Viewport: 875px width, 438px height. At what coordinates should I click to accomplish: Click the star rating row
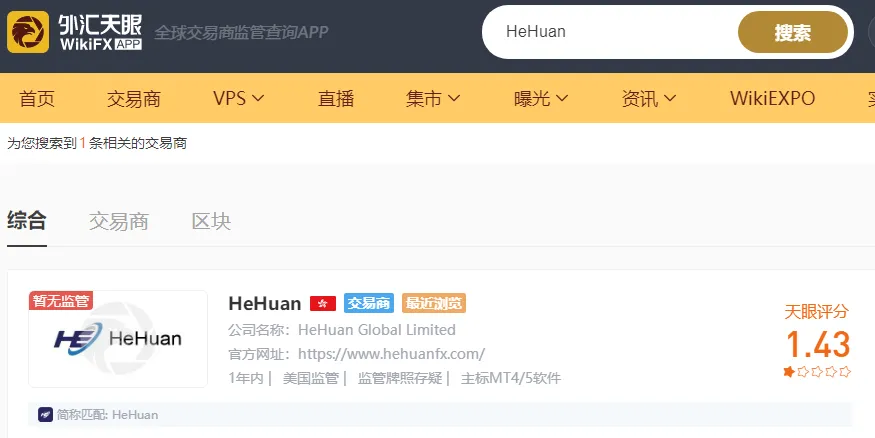pyautogui.click(x=817, y=372)
